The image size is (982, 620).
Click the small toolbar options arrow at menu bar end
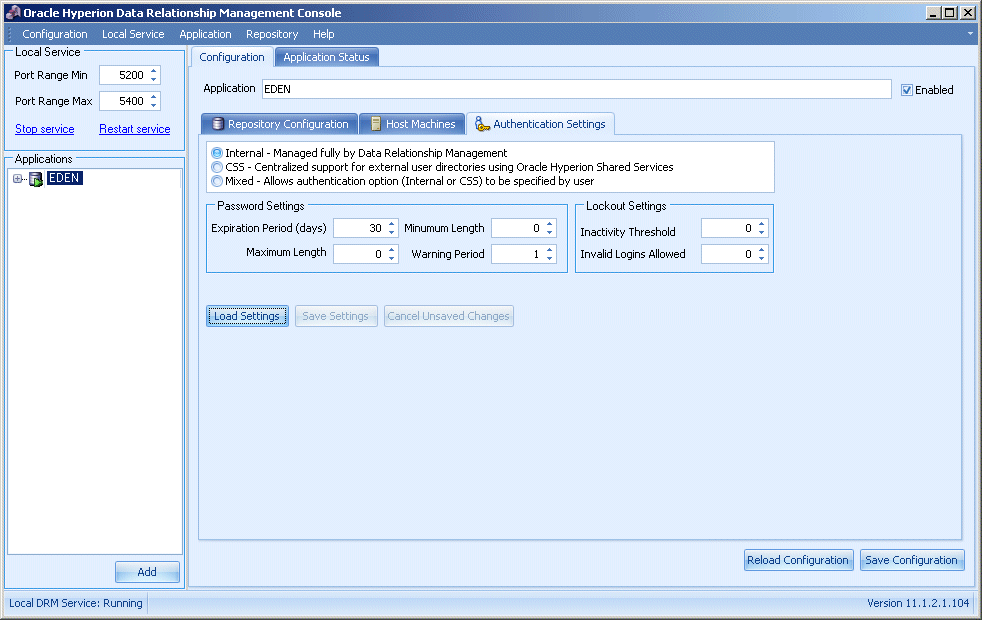click(x=971, y=33)
